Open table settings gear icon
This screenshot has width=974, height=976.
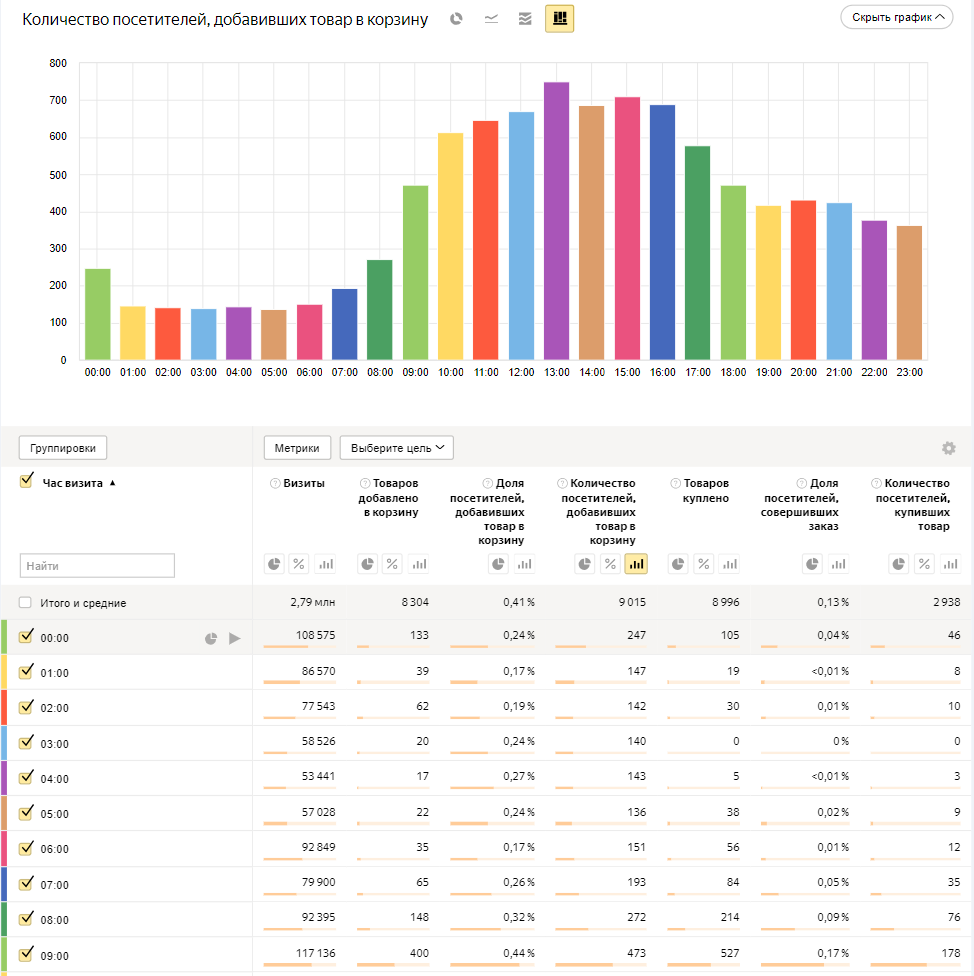pyautogui.click(x=948, y=448)
